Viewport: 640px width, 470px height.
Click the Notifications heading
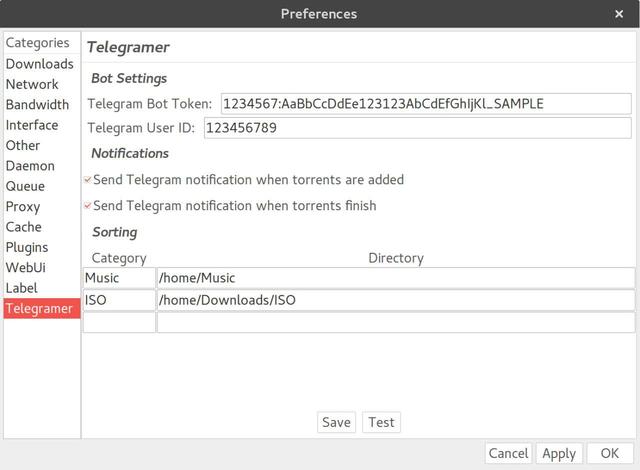130,153
